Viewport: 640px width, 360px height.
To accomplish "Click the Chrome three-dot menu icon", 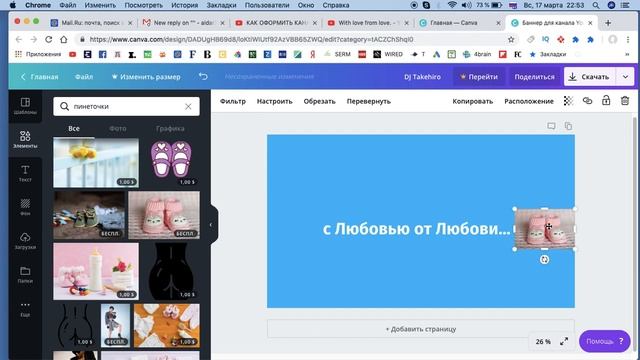I will tap(628, 40).
